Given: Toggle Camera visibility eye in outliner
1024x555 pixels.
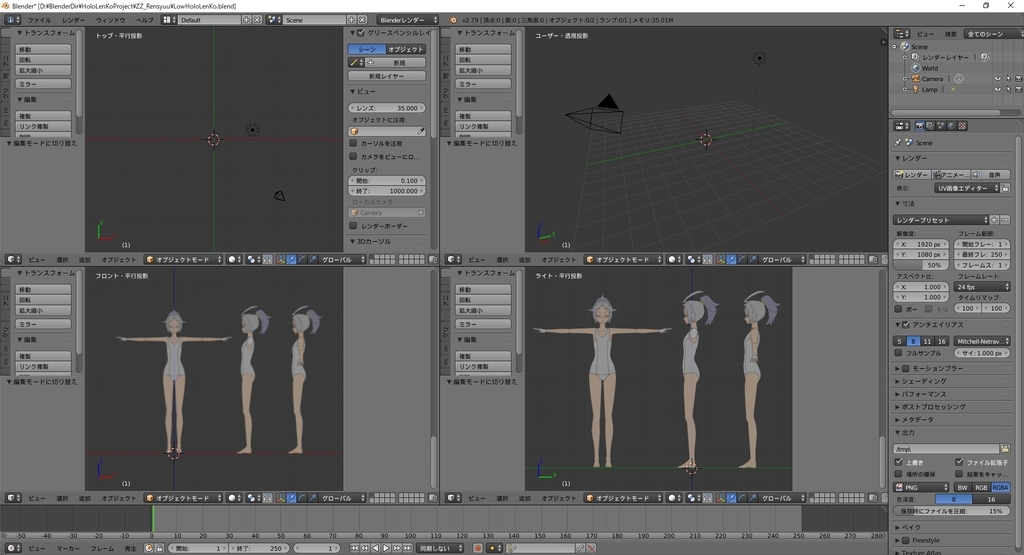Looking at the screenshot, I should pyautogui.click(x=996, y=78).
